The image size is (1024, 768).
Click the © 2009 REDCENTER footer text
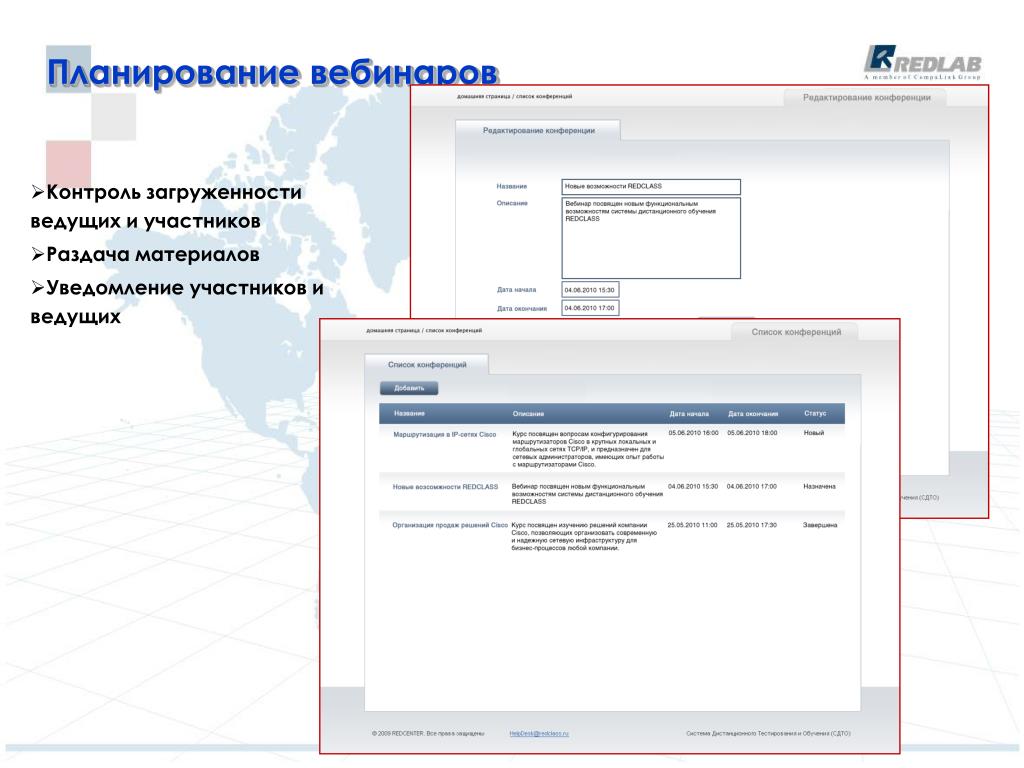pos(428,733)
